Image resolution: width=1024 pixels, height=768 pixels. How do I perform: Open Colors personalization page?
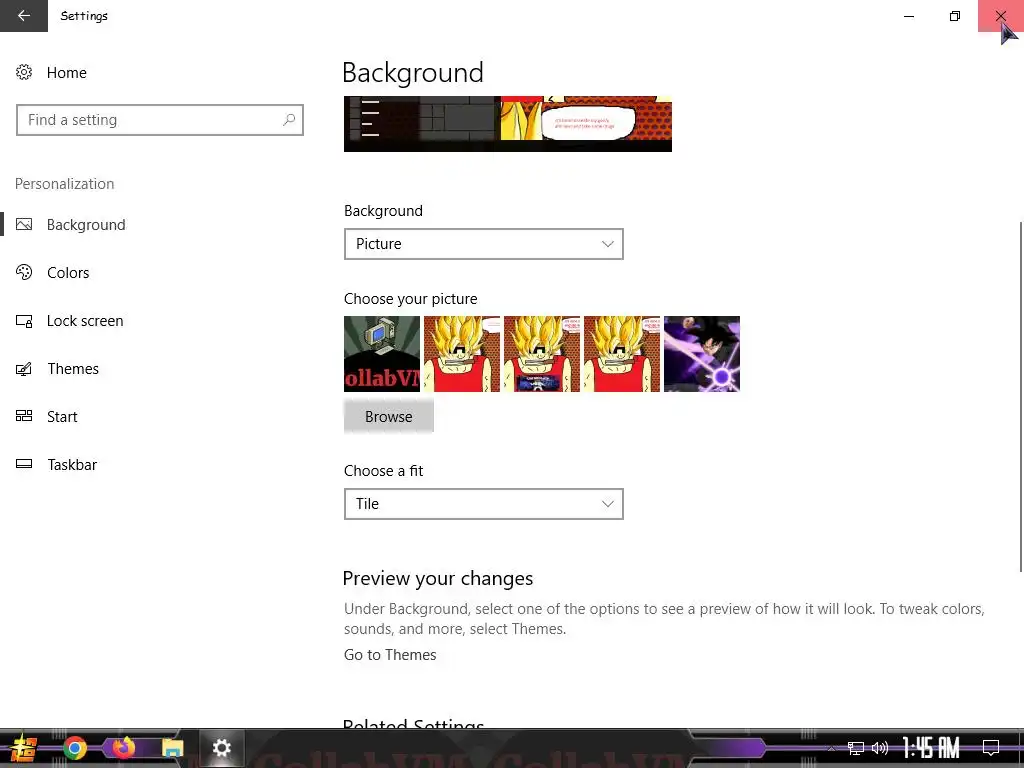pos(68,273)
